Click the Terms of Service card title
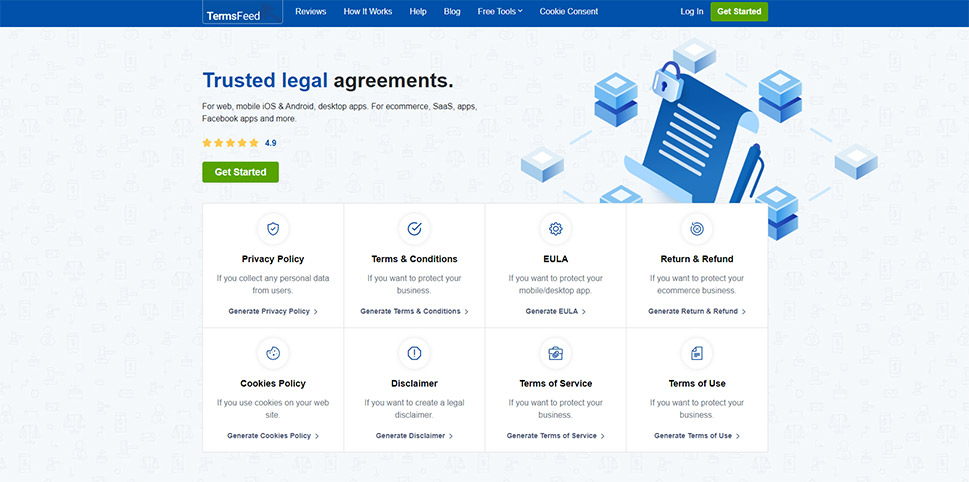 pos(556,383)
